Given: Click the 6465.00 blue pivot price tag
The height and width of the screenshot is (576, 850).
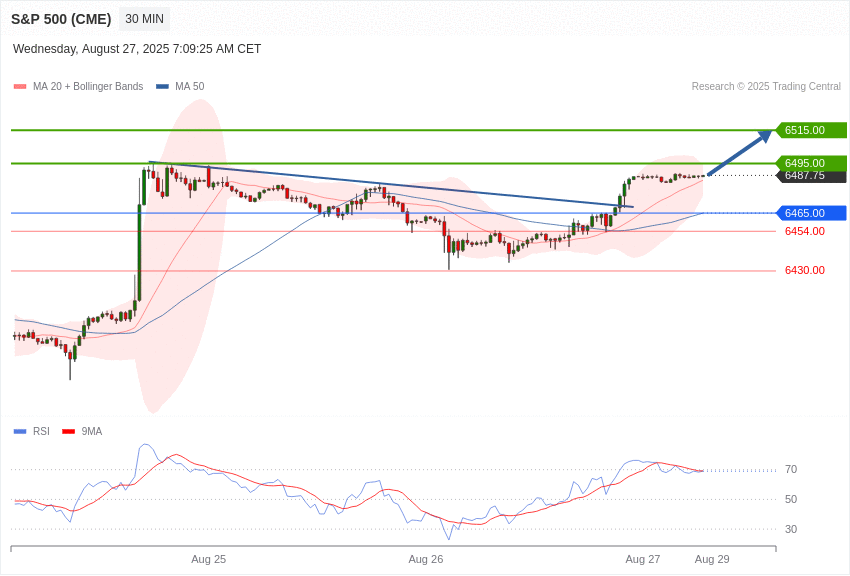Looking at the screenshot, I should pyautogui.click(x=809, y=213).
